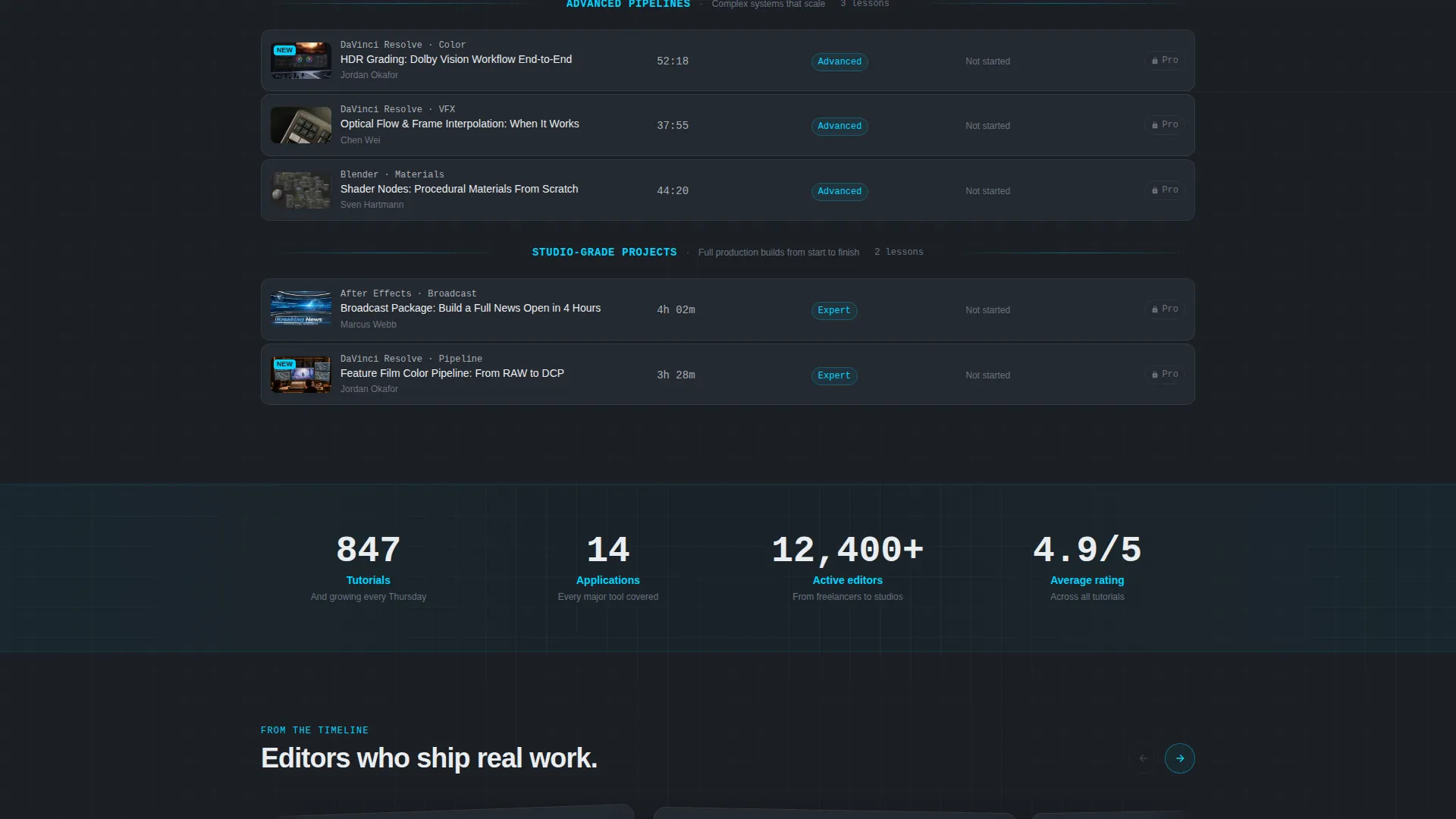Open HDR Grading lesson thumbnail
This screenshot has height=819, width=1456.
[x=301, y=61]
